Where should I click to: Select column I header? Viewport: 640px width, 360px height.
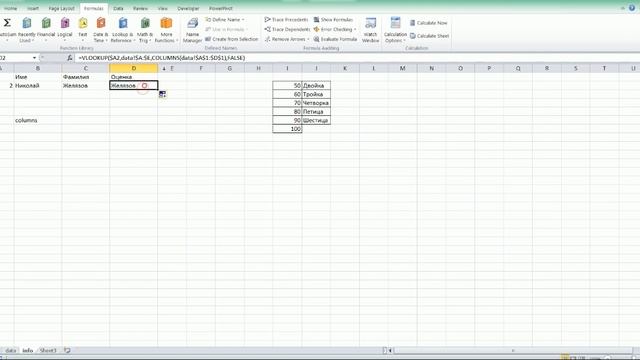coord(287,68)
